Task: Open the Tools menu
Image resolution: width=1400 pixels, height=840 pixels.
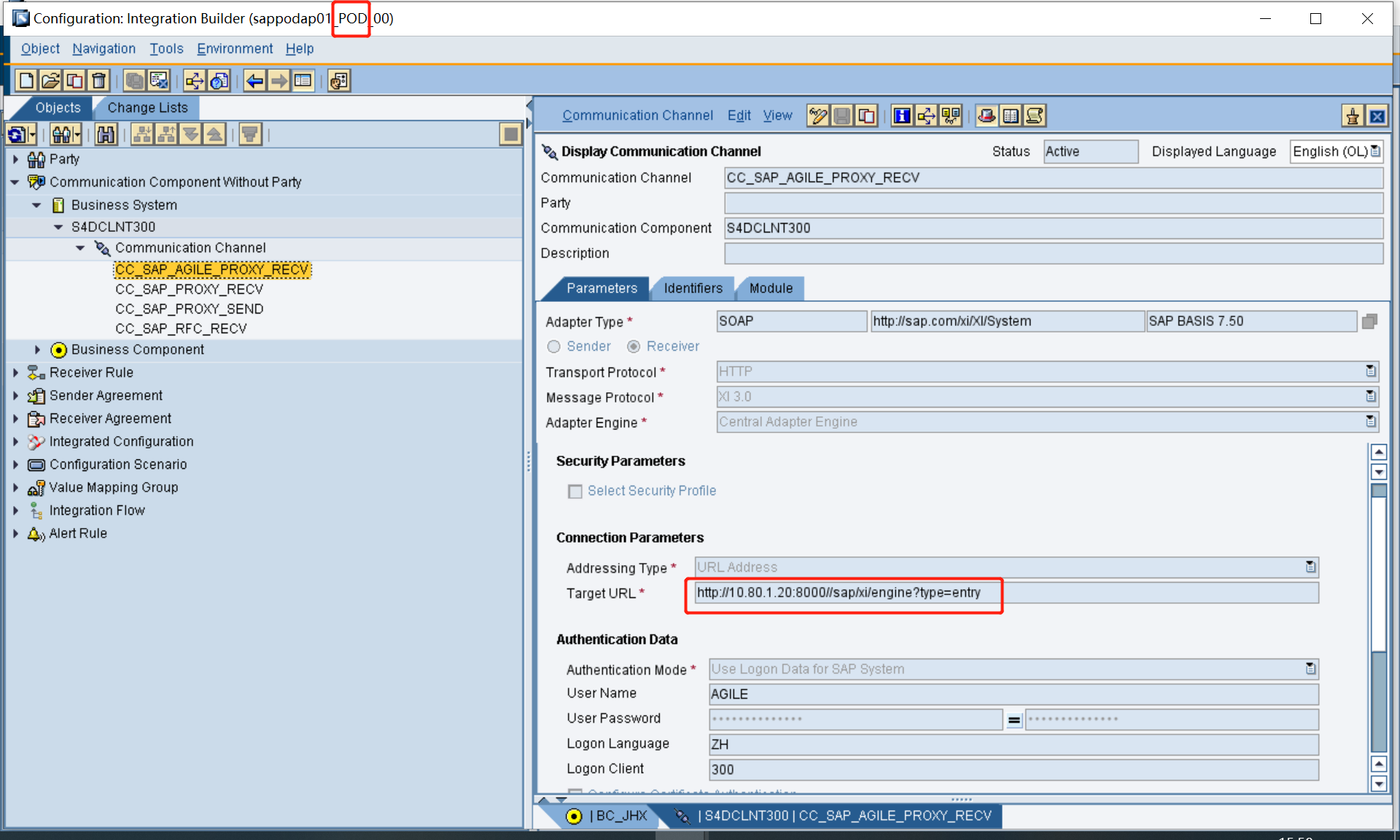Action: 166,49
